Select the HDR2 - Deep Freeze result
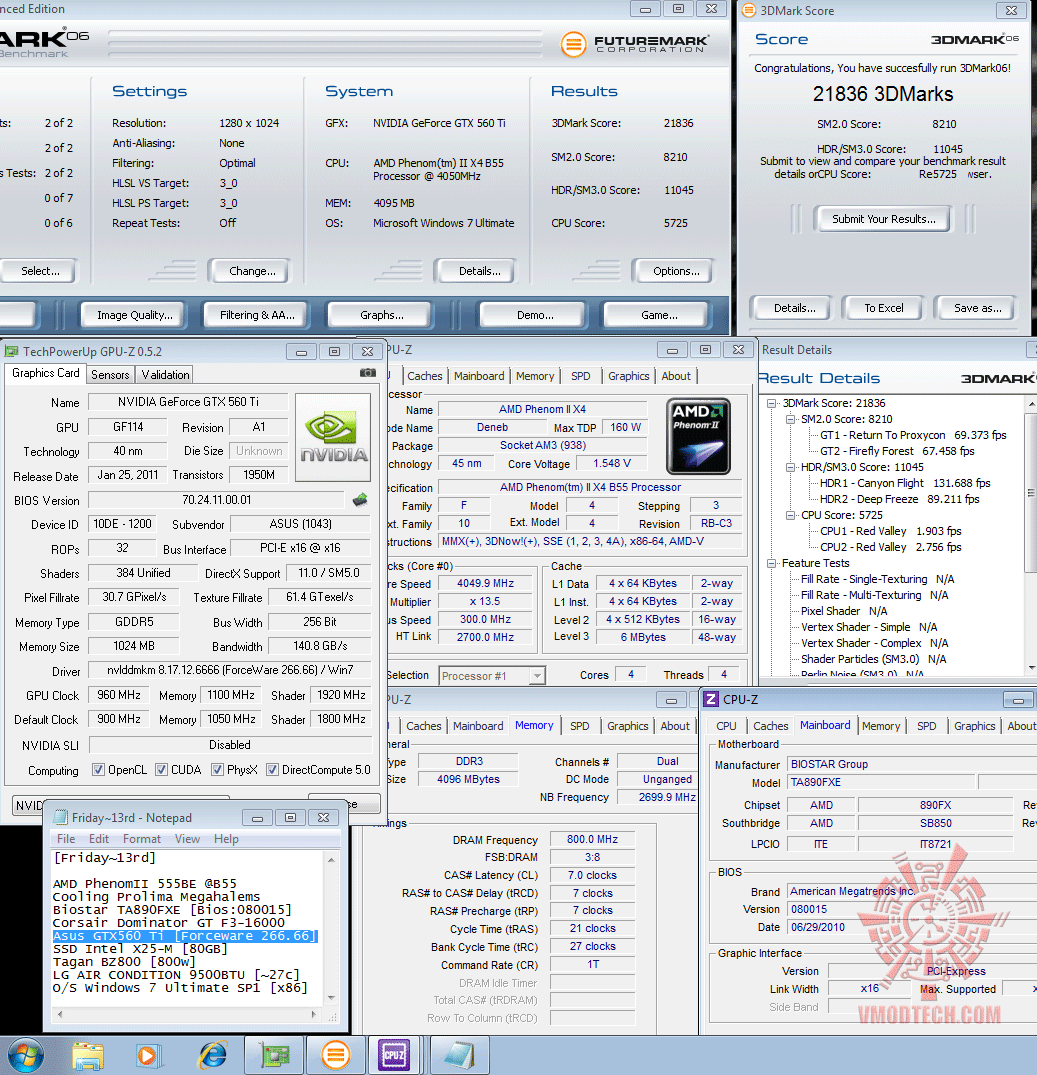 [x=899, y=499]
